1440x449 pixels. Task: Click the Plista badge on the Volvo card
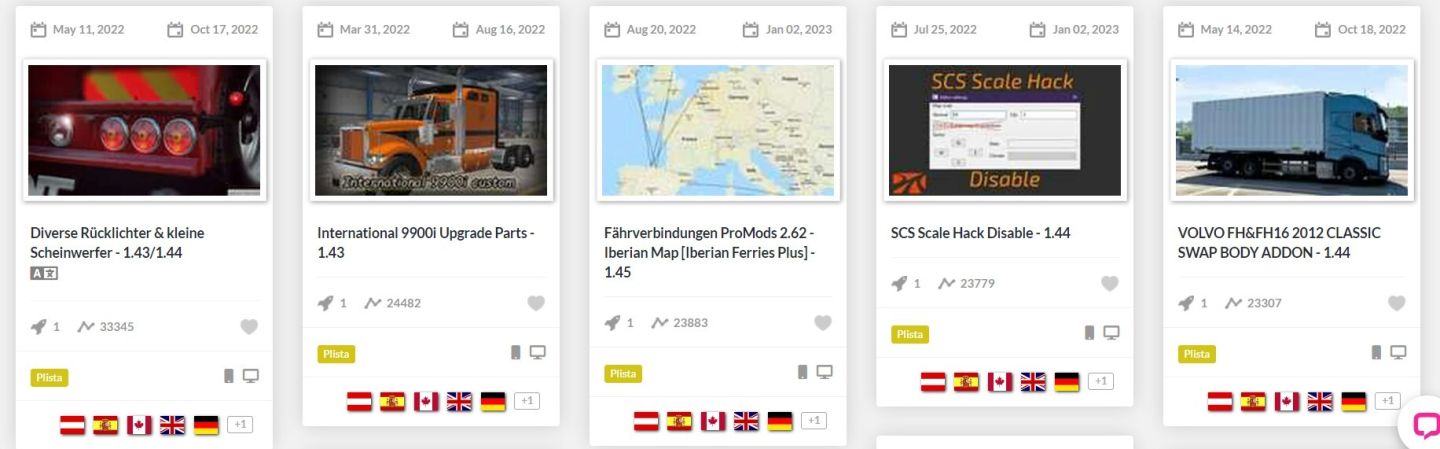(x=1196, y=354)
